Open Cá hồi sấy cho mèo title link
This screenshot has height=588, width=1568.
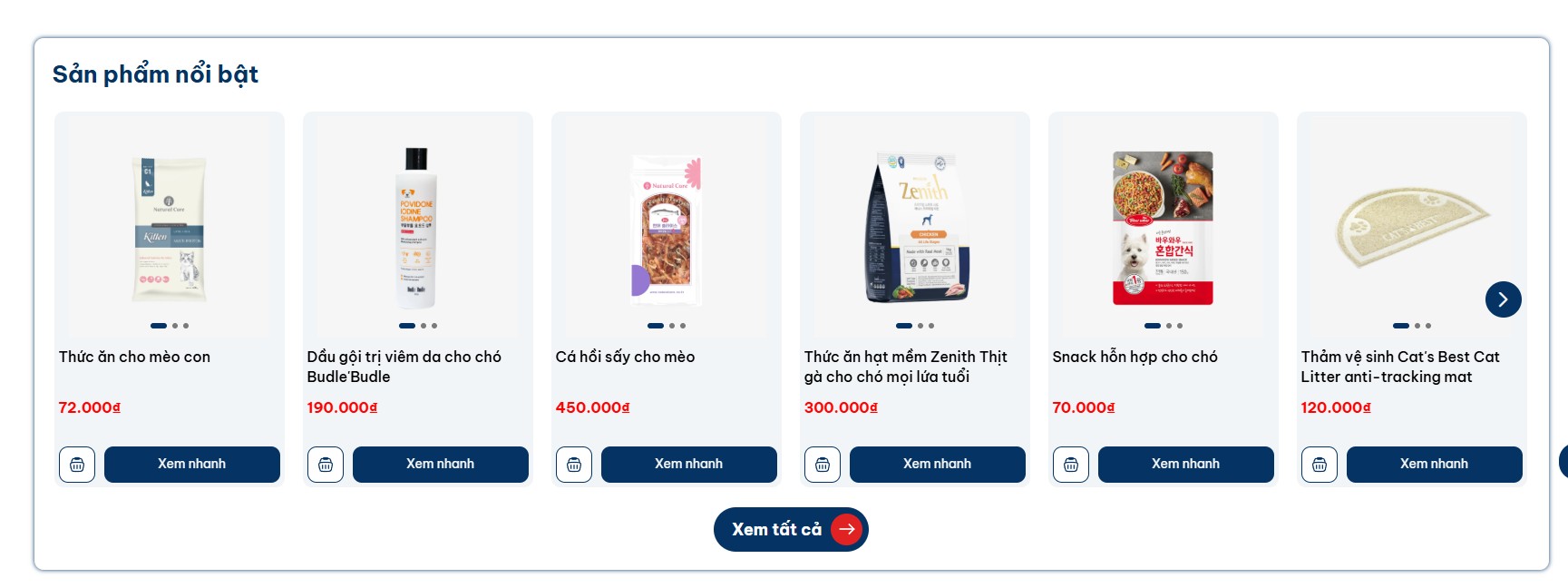[x=626, y=357]
